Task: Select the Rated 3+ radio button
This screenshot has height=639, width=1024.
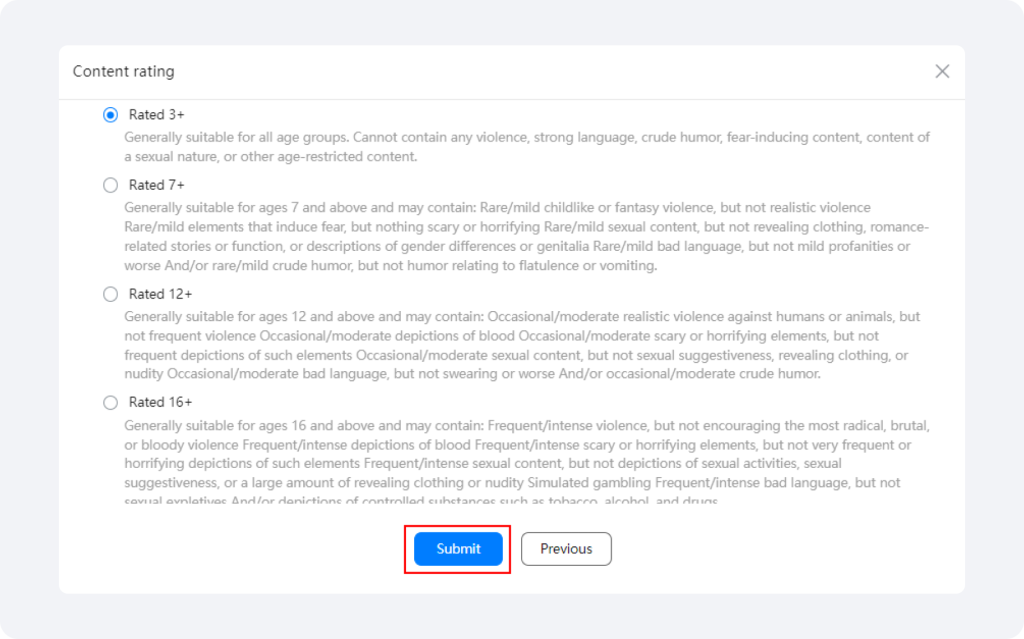Action: click(x=110, y=115)
